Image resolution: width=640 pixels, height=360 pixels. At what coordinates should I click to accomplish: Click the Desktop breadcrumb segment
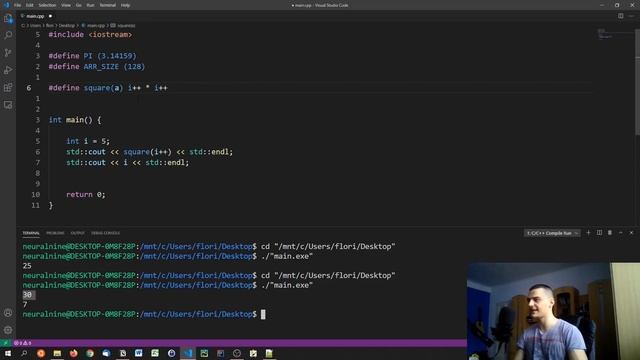pos(67,25)
